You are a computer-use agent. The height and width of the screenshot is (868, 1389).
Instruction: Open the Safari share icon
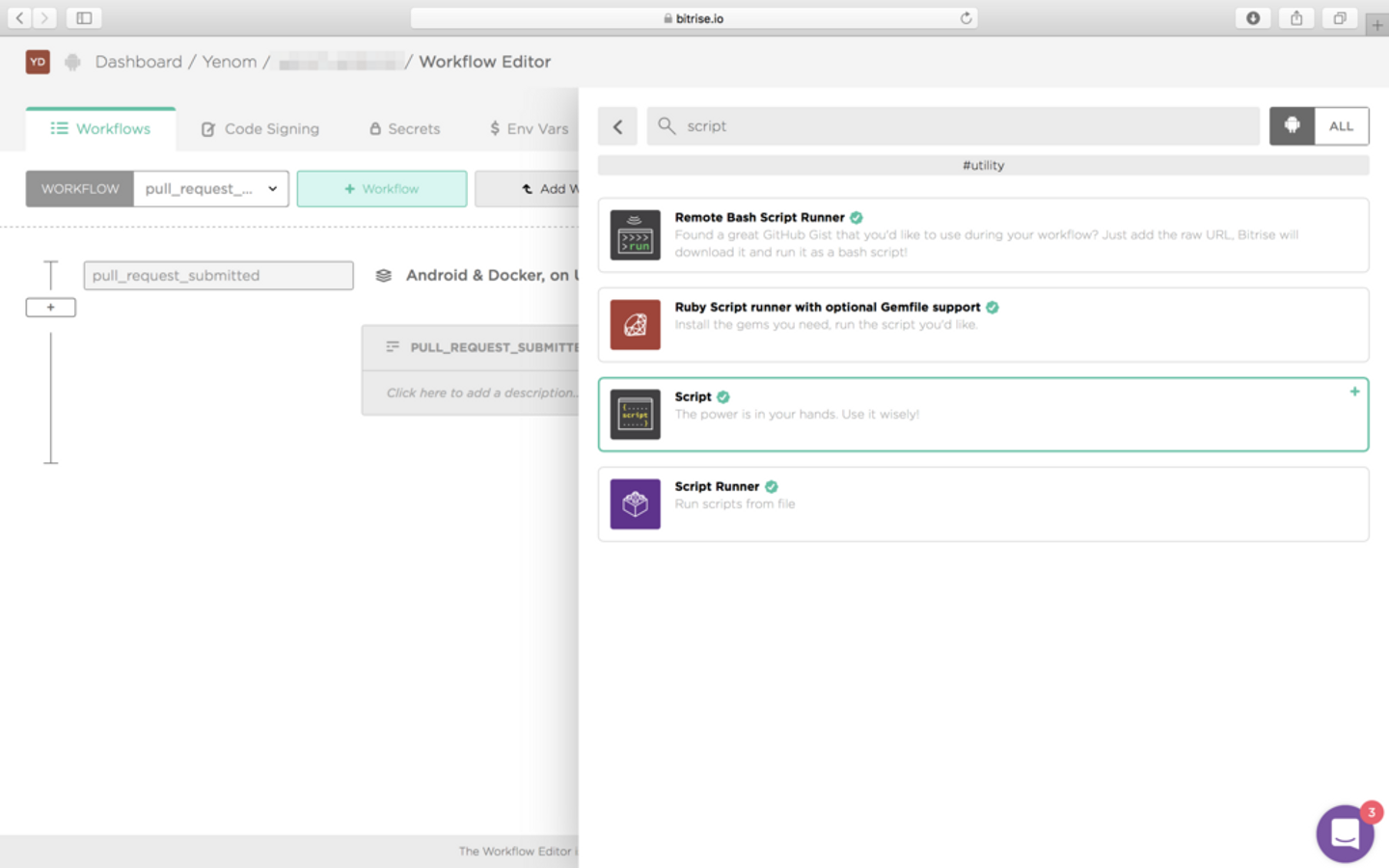tap(1296, 18)
